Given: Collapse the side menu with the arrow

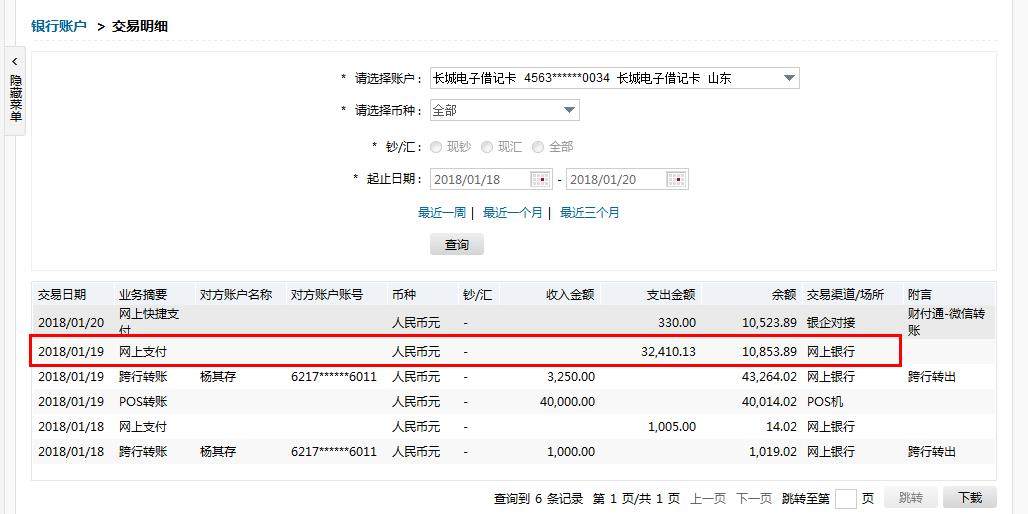Looking at the screenshot, I should tap(14, 62).
